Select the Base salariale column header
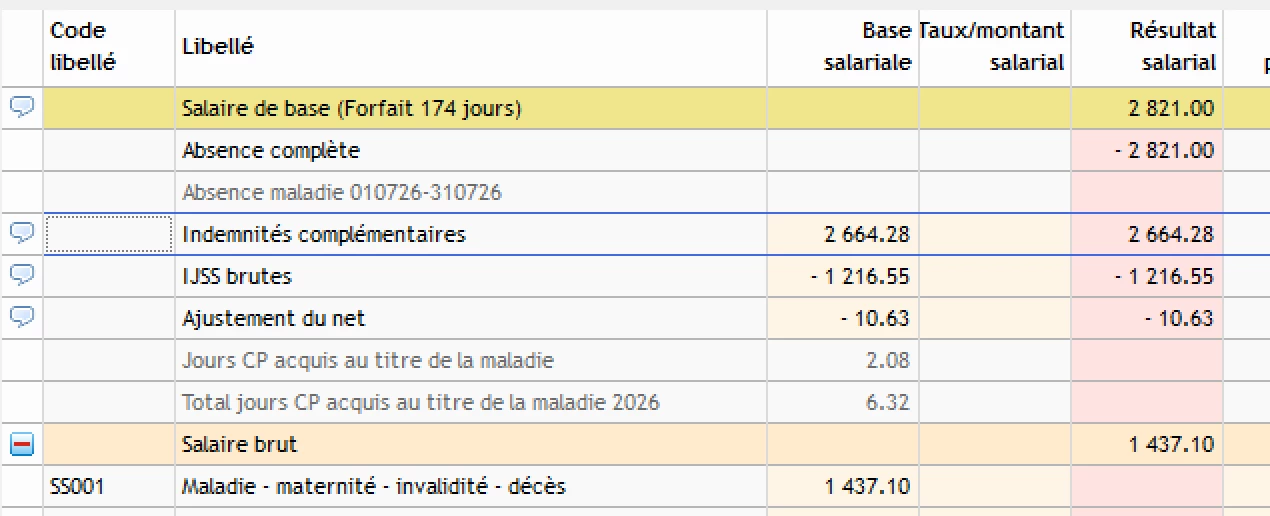The image size is (1270, 516). [x=843, y=47]
